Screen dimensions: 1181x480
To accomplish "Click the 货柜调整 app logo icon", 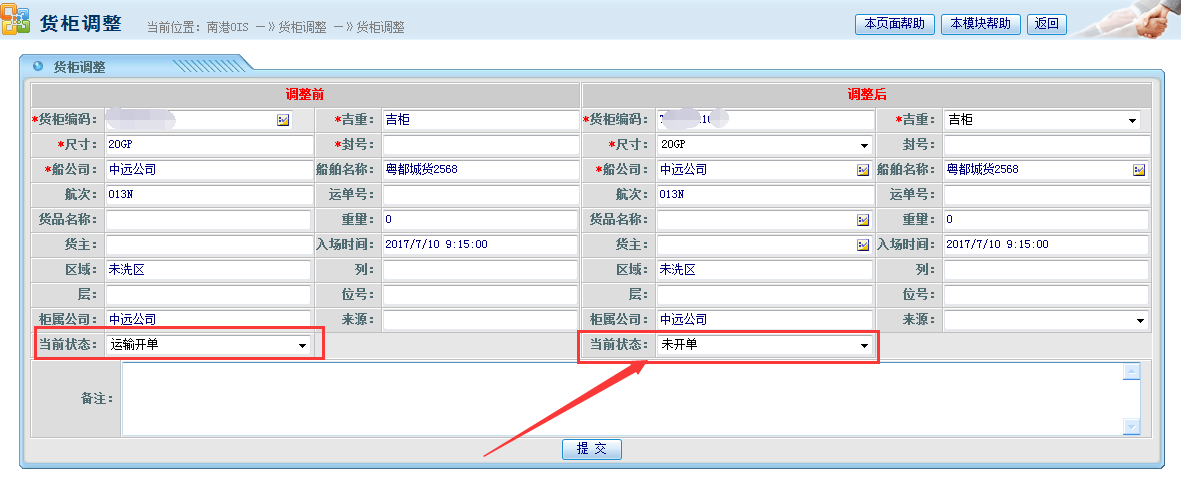I will (x=15, y=21).
